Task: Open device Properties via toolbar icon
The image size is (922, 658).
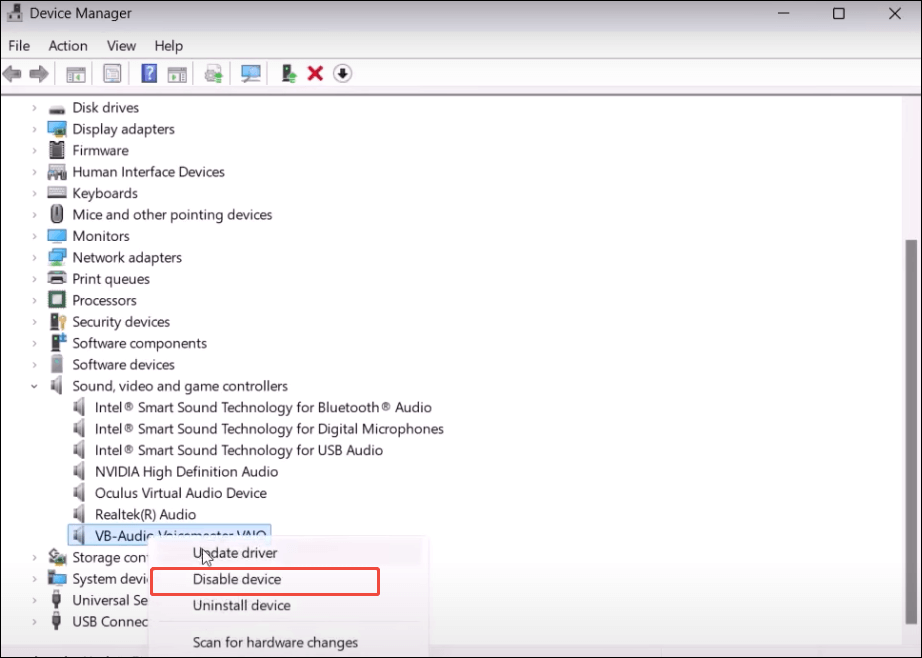Action: tap(112, 73)
